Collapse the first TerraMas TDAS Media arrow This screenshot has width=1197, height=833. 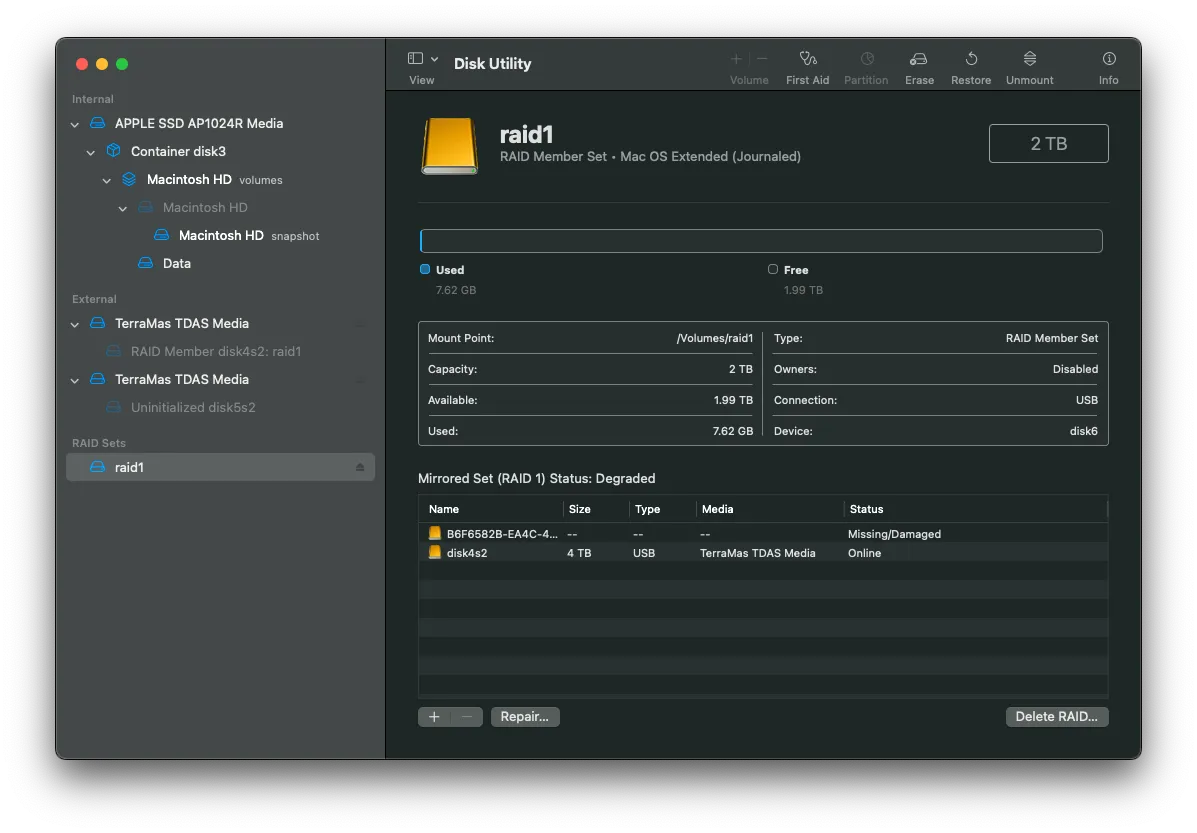click(75, 324)
